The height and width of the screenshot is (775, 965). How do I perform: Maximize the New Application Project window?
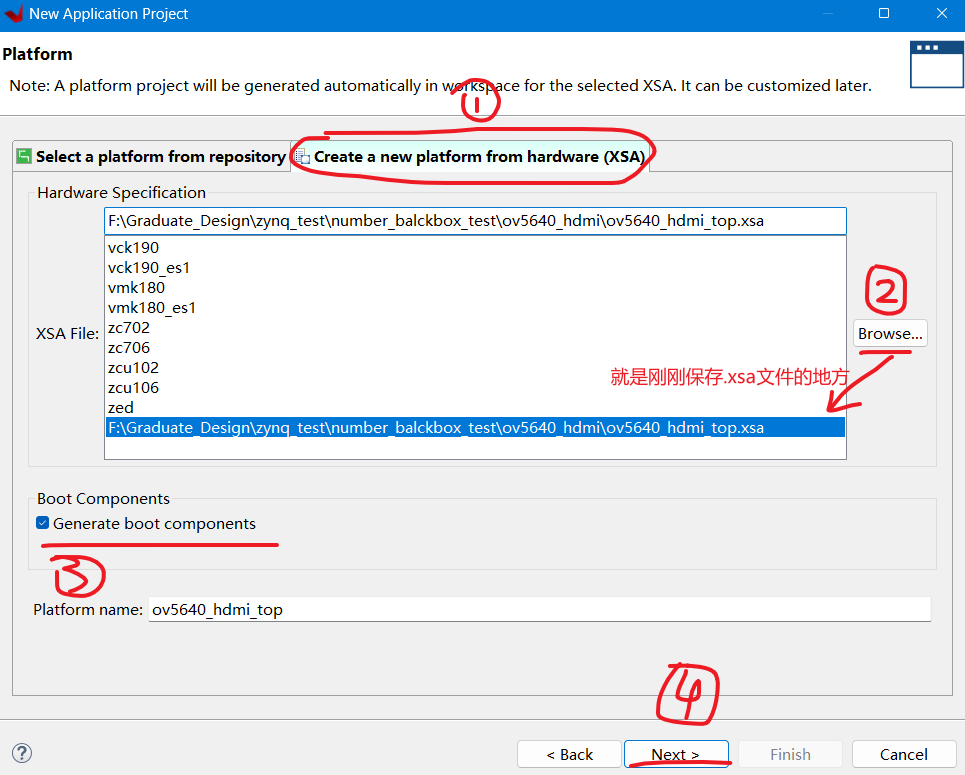[884, 14]
